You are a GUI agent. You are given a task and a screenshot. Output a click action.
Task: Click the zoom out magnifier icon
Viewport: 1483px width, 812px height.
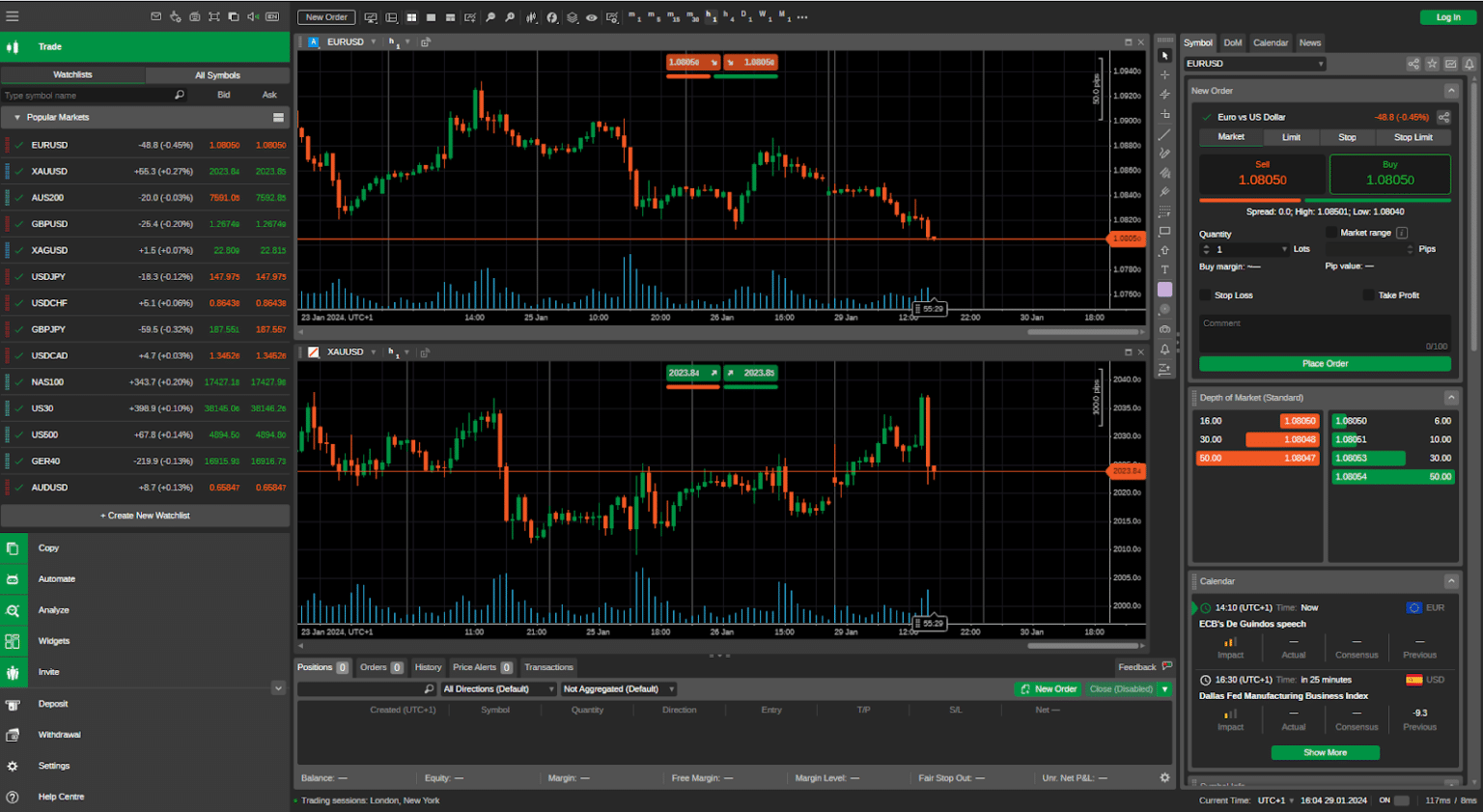[490, 17]
